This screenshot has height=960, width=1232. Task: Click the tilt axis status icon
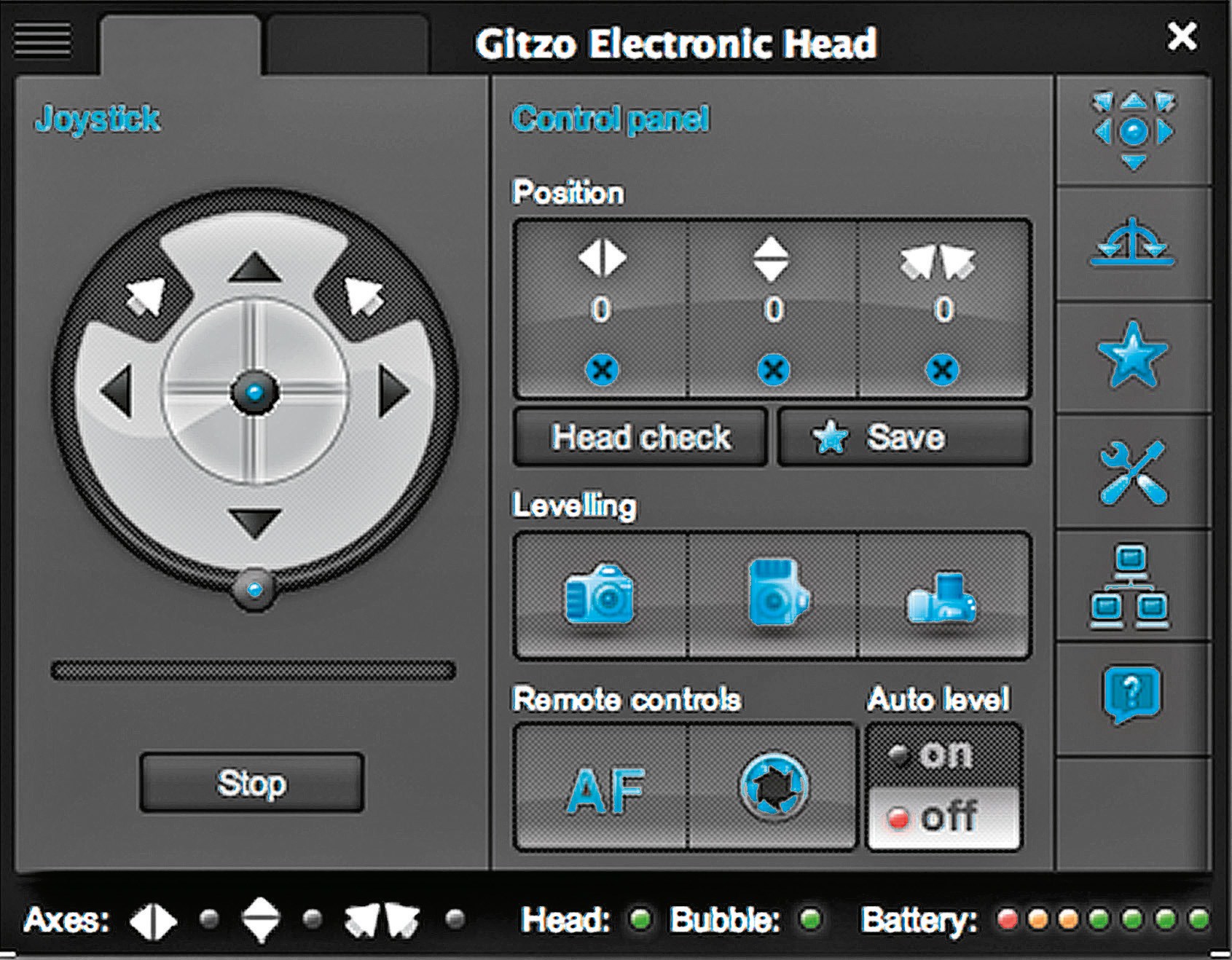pyautogui.click(x=261, y=921)
